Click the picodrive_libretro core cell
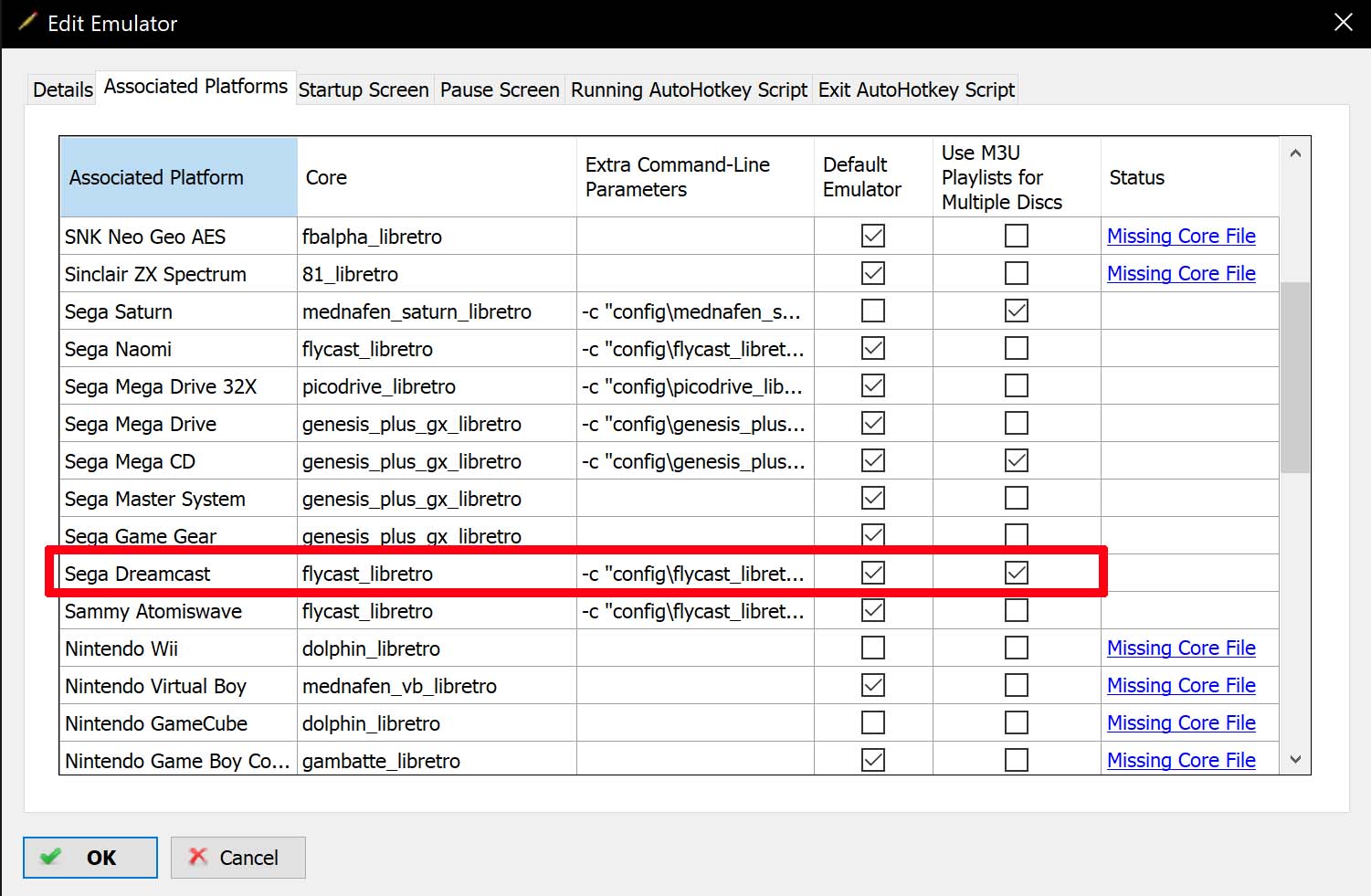 [x=438, y=386]
